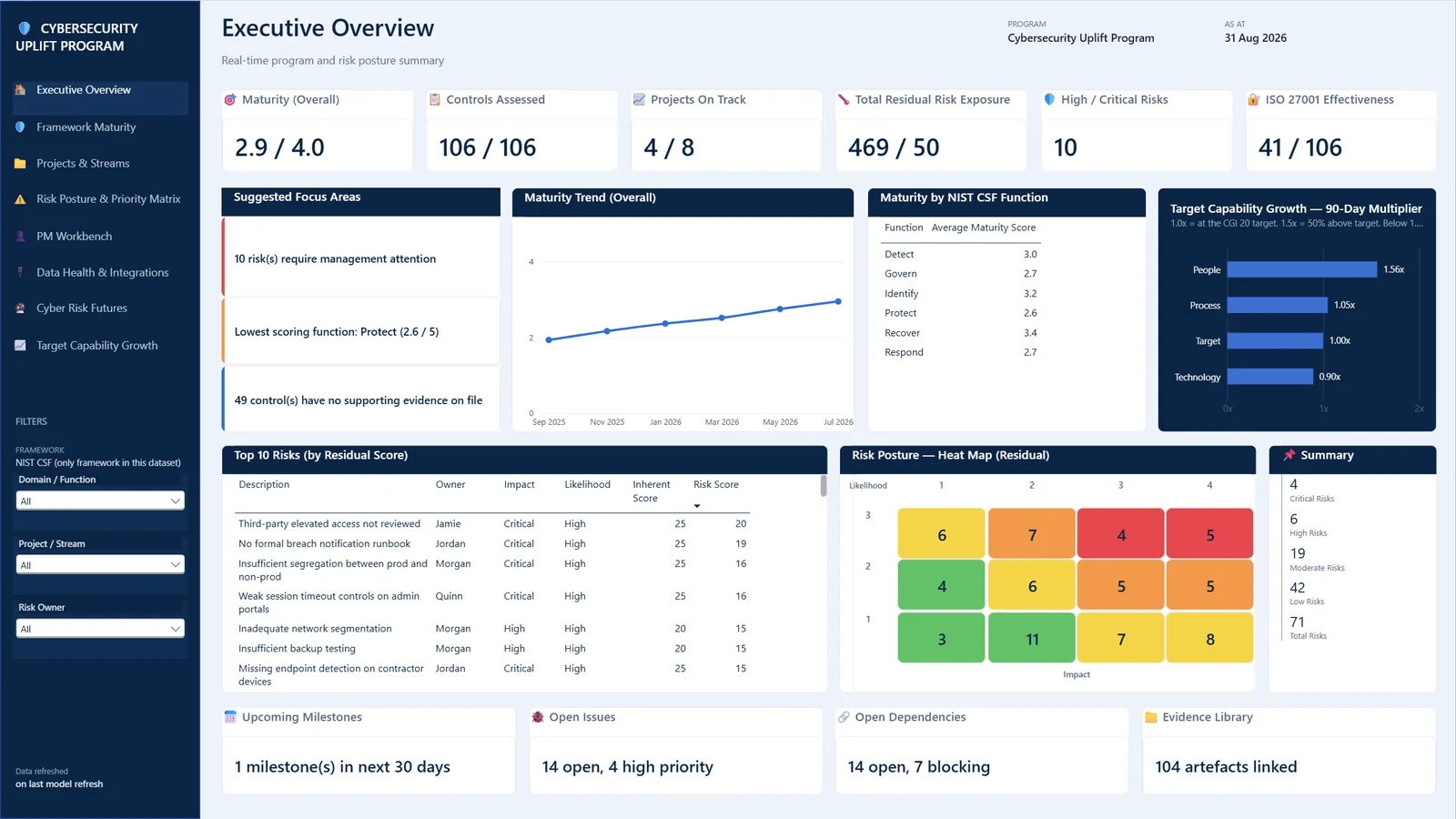1456x819 pixels.
Task: Click the PM Workbench person icon
Action: click(20, 237)
